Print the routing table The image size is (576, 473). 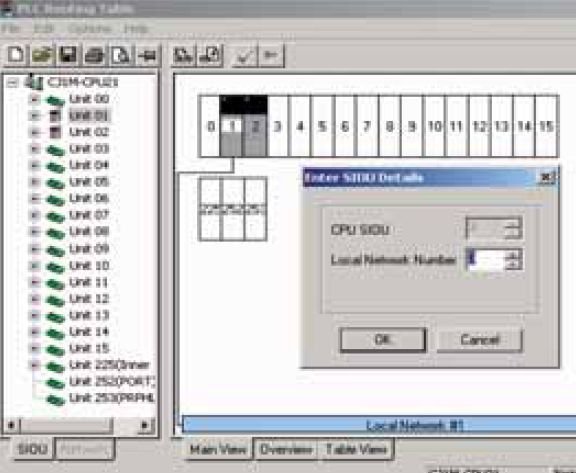pyautogui.click(x=94, y=55)
